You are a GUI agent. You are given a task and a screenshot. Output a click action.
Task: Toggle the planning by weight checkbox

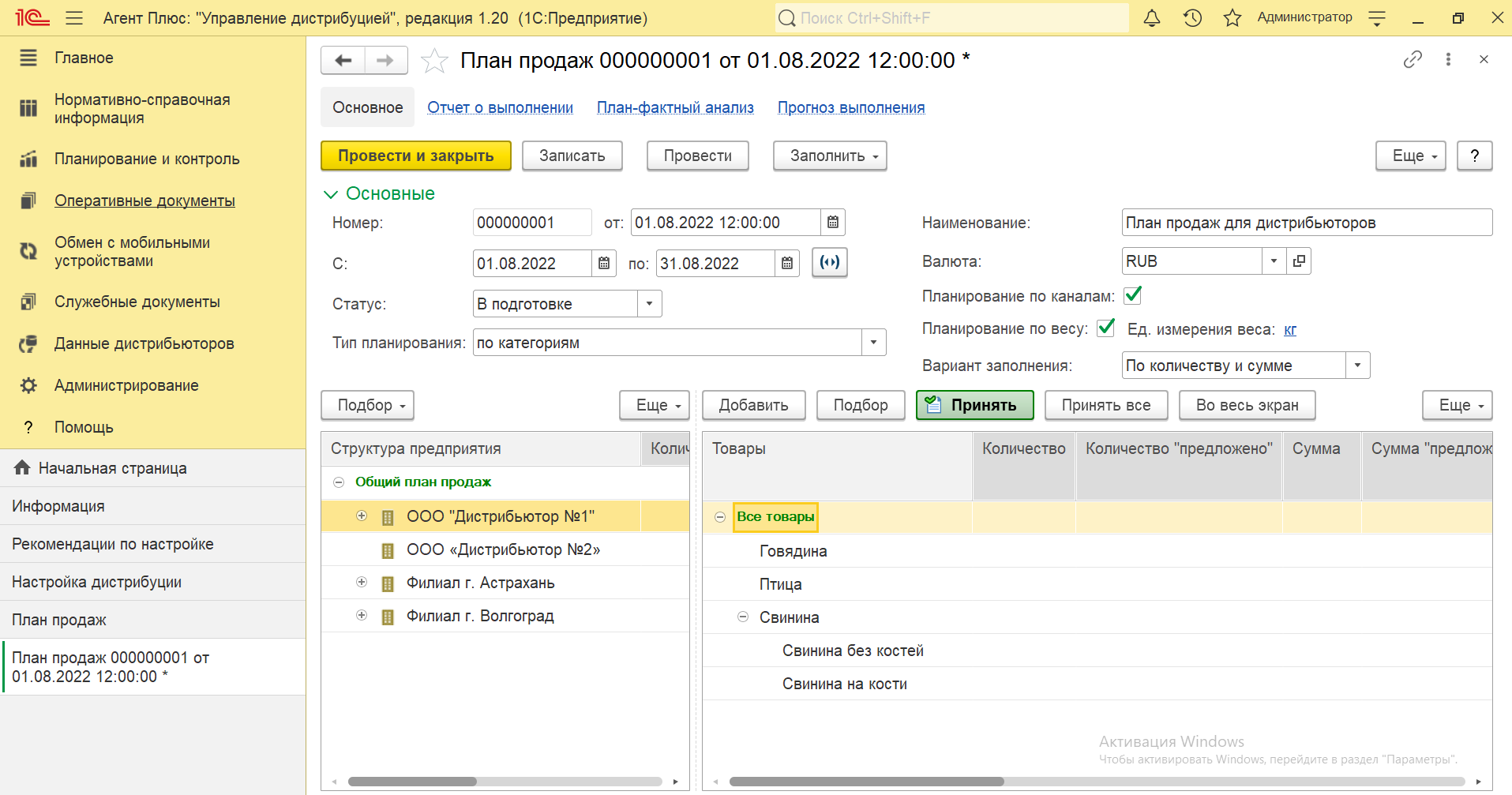pyautogui.click(x=1106, y=328)
